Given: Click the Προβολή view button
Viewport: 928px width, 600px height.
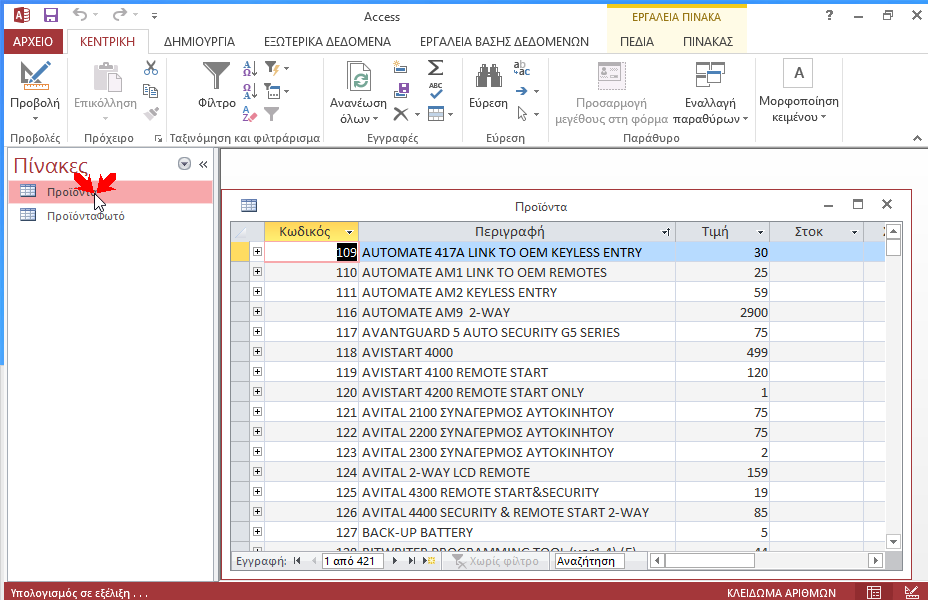Looking at the screenshot, I should [x=35, y=91].
